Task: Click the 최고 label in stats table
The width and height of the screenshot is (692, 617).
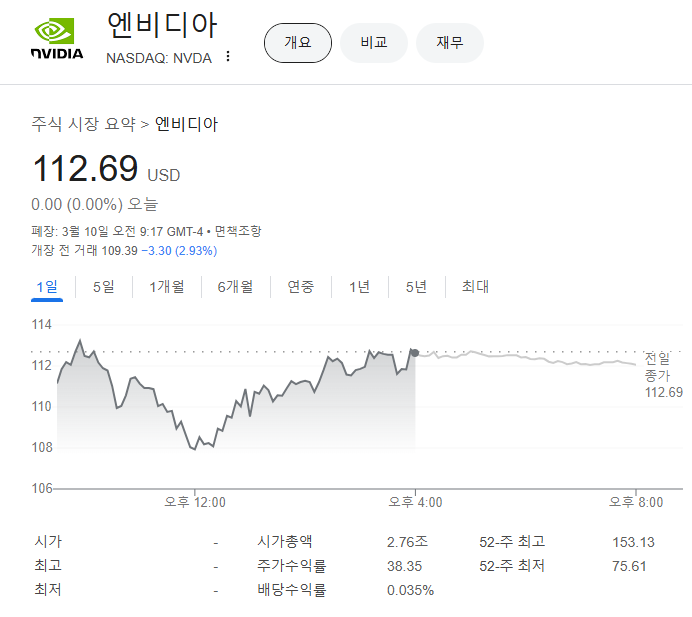Action: click(48, 566)
